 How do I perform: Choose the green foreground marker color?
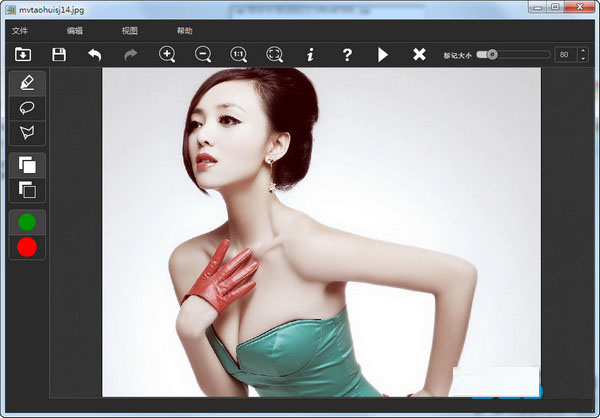click(27, 222)
